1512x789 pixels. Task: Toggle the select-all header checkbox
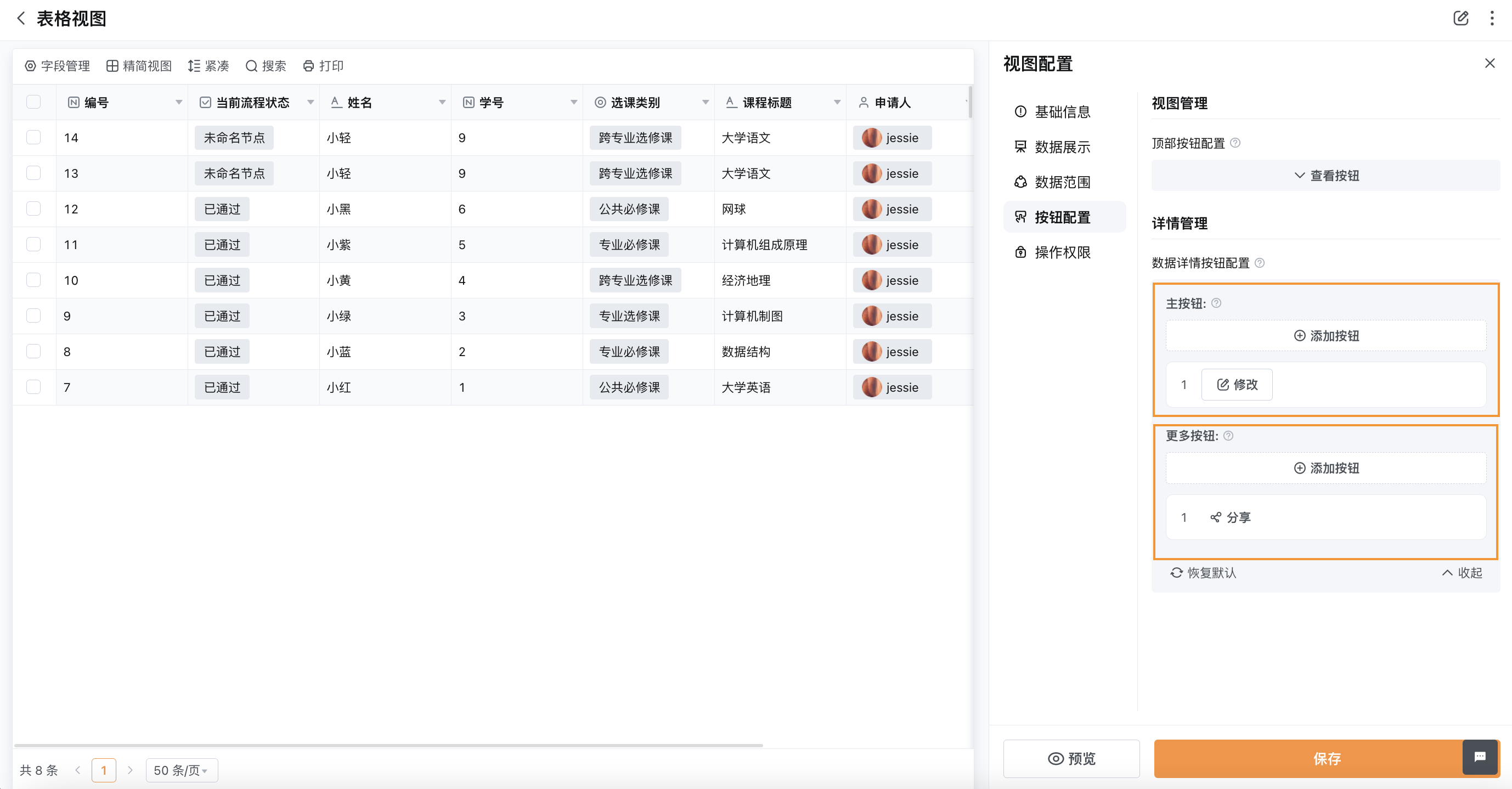coord(33,102)
